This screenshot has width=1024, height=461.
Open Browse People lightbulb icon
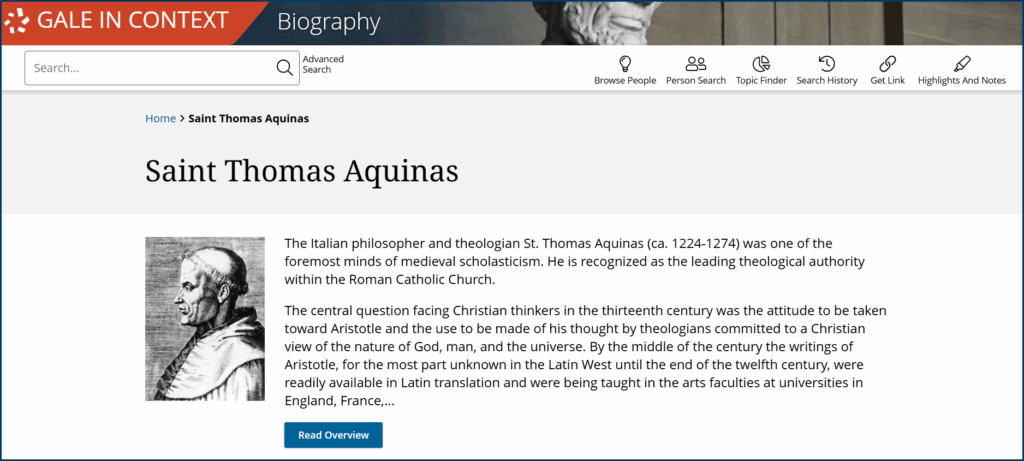(625, 64)
